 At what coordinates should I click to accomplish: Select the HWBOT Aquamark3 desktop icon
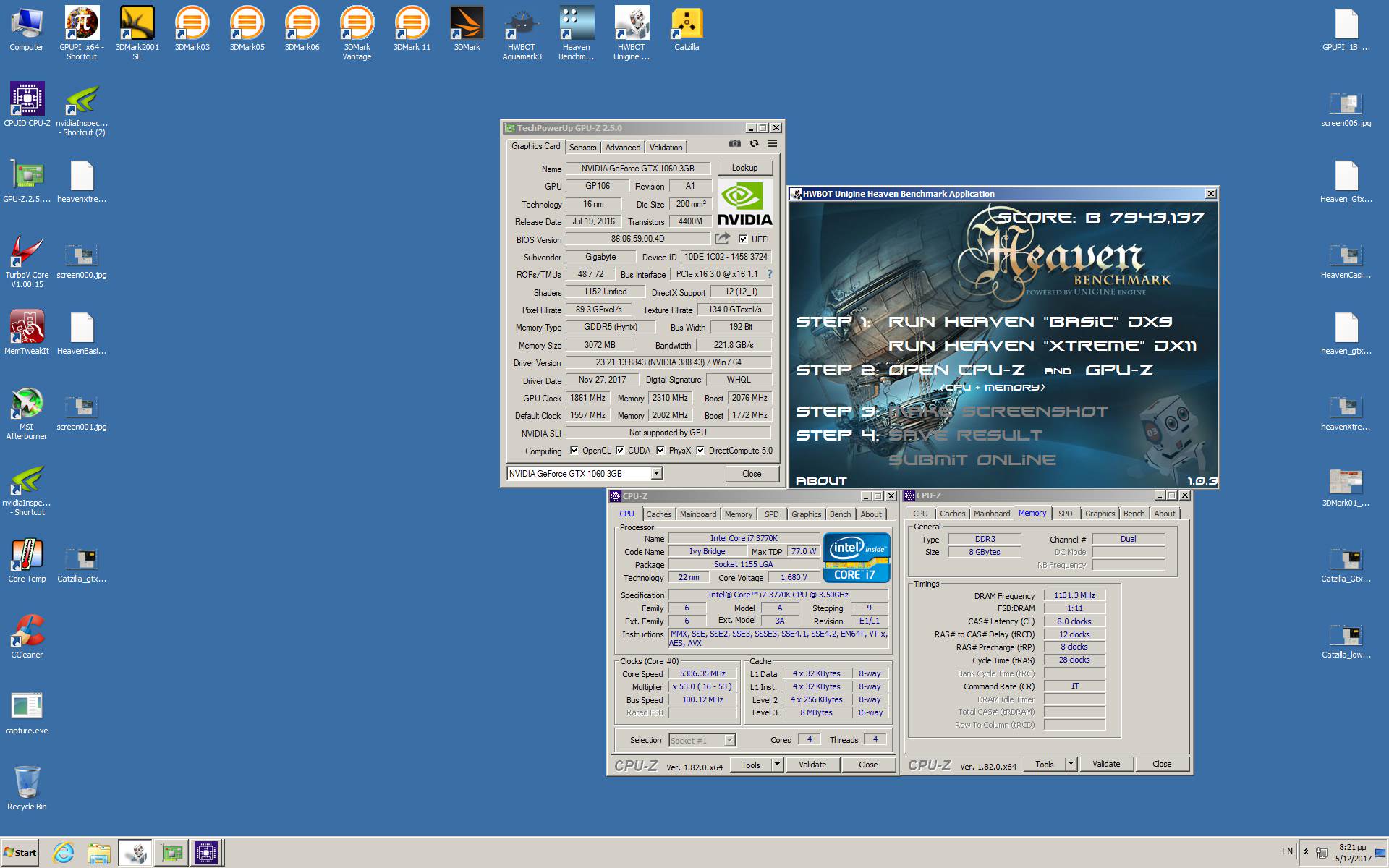(522, 33)
